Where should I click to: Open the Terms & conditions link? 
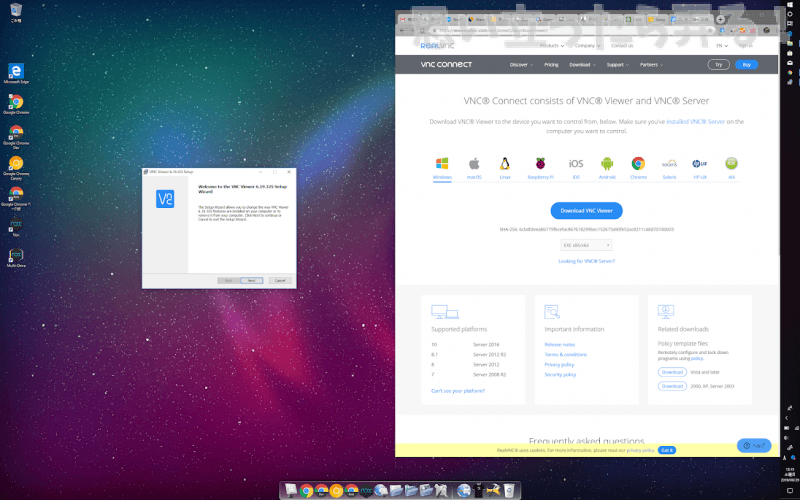point(566,355)
